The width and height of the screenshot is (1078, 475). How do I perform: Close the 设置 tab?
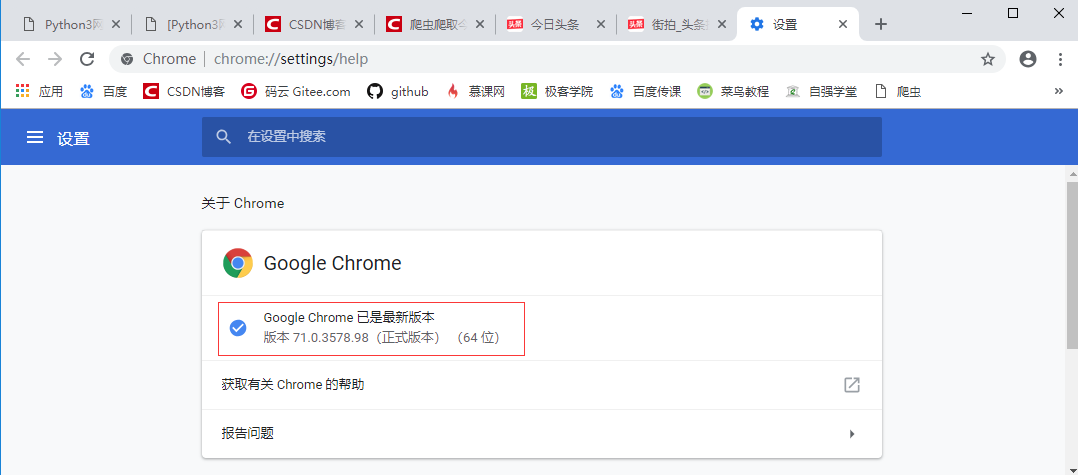click(843, 25)
